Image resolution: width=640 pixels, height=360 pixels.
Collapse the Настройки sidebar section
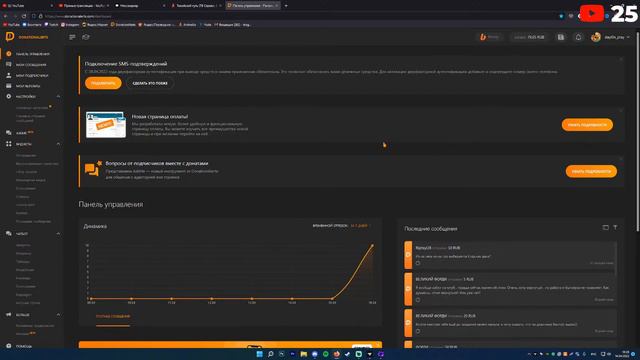pos(58,96)
